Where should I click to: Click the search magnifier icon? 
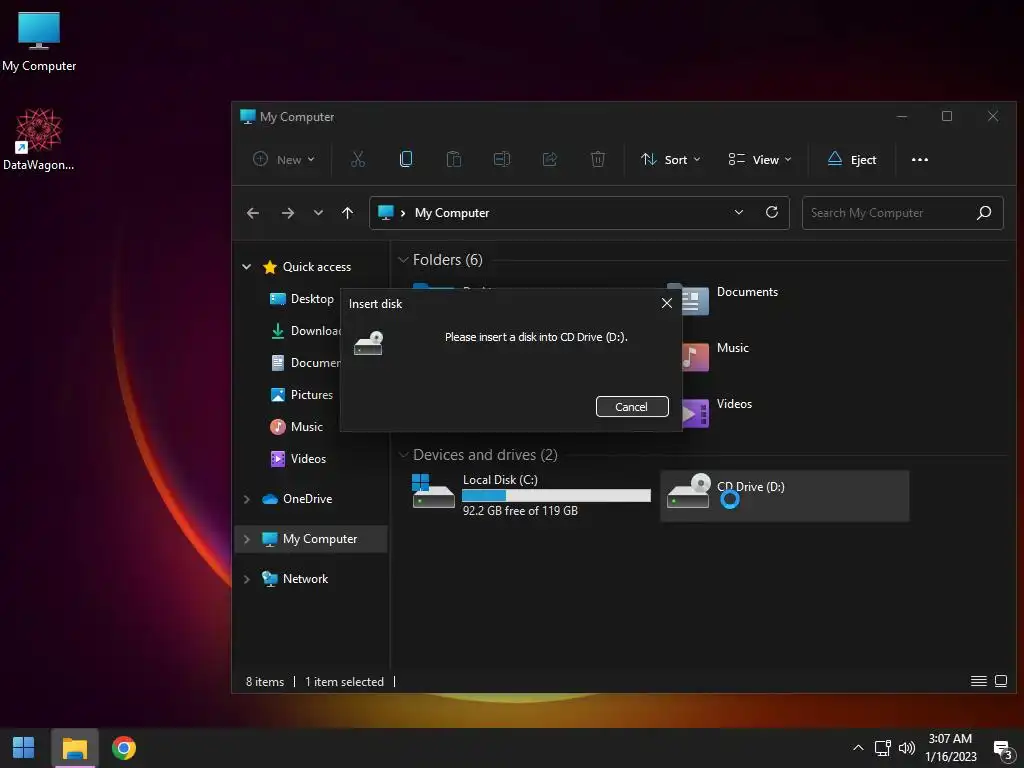pyautogui.click(x=984, y=212)
